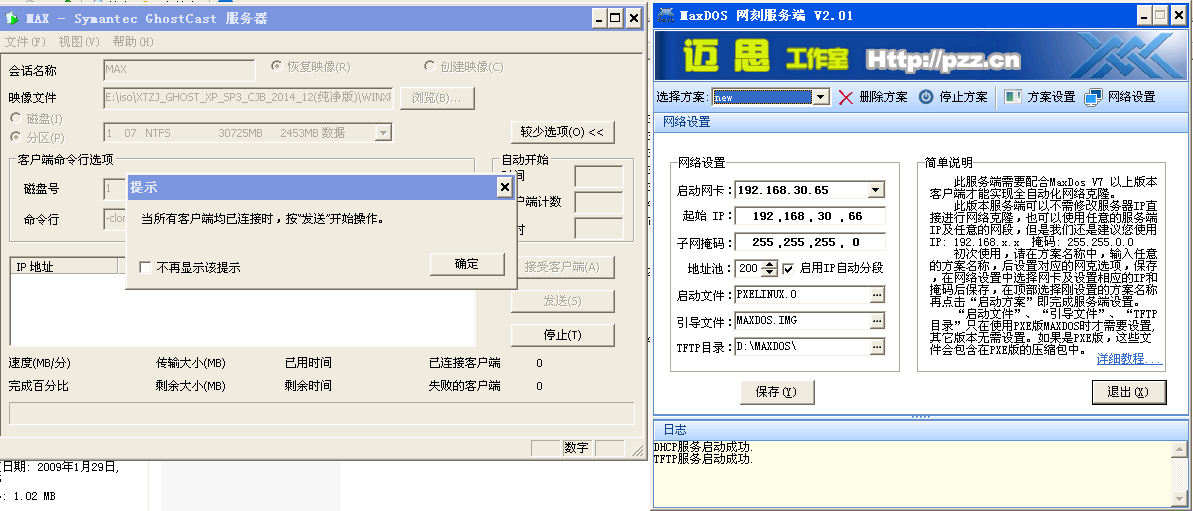Viewport: 1193px width, 511px height.
Task: Select the restore image radio button
Action: (277, 66)
